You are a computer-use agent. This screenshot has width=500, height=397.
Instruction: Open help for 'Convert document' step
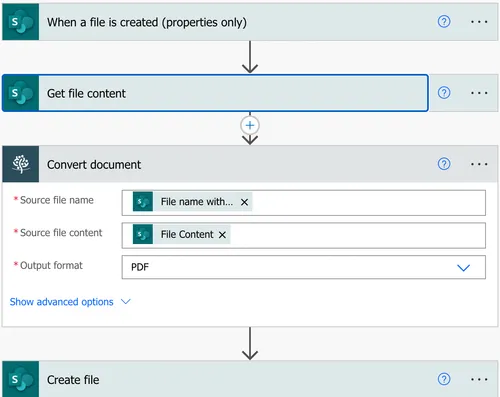point(444,164)
